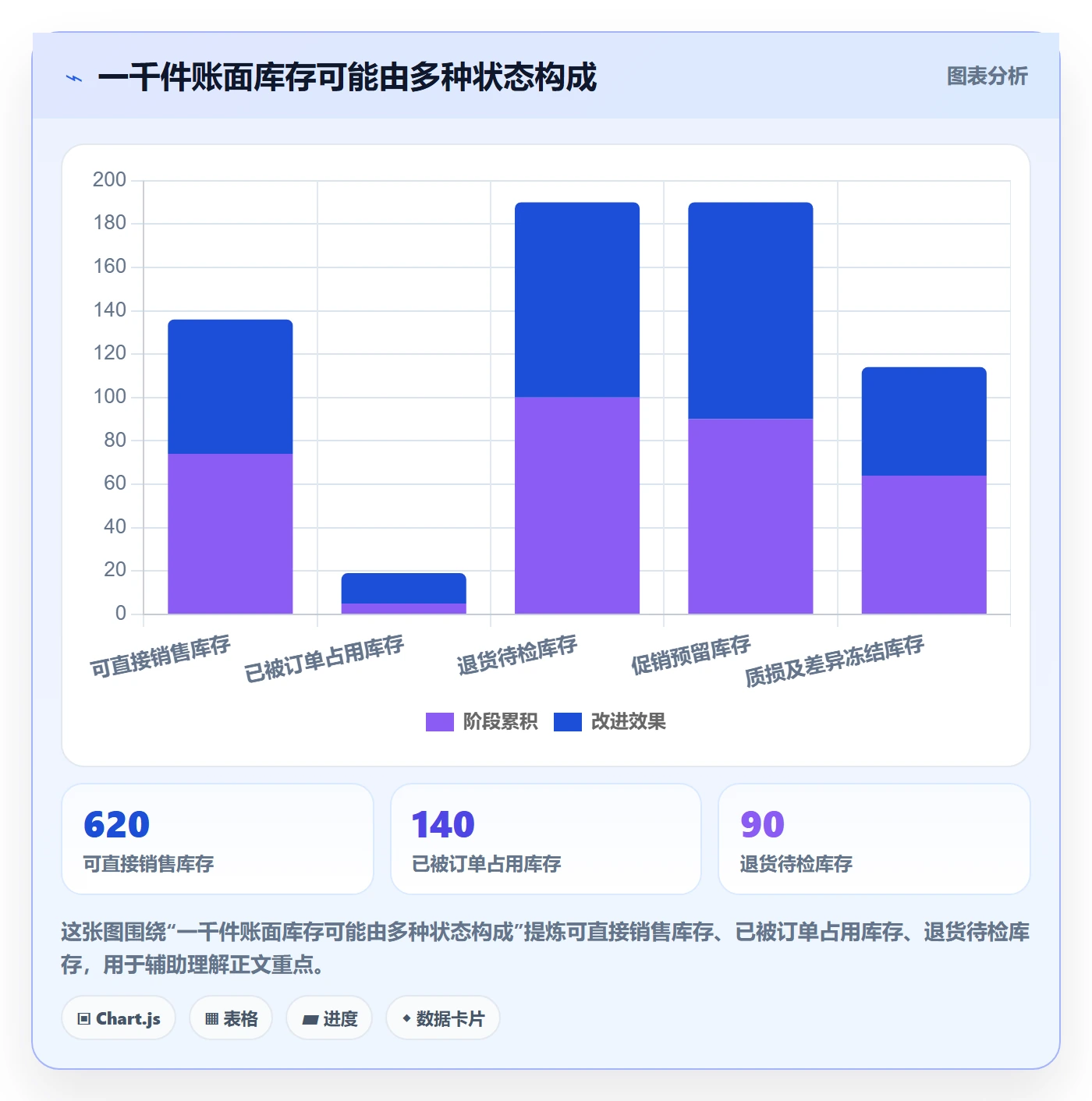Screen dimensions: 1092x1101
Task: Select the 数据卡片 tag chip
Action: pyautogui.click(x=443, y=1018)
